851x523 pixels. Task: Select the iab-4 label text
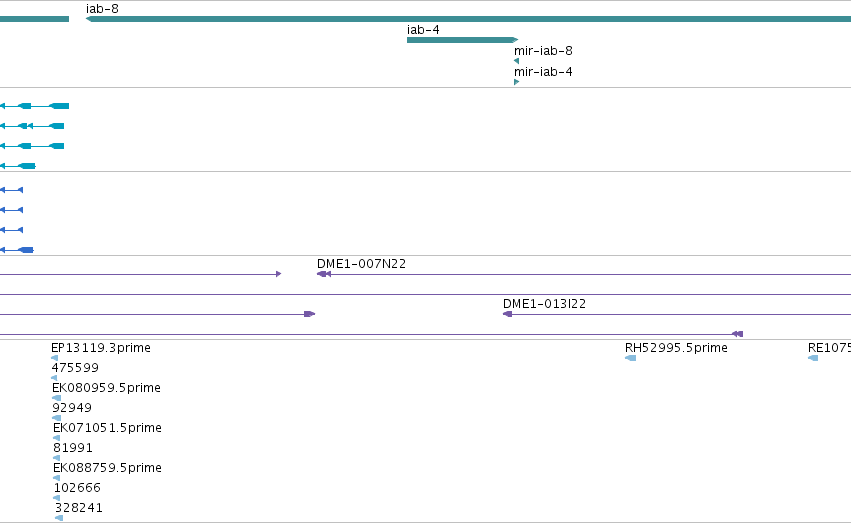click(x=423, y=30)
